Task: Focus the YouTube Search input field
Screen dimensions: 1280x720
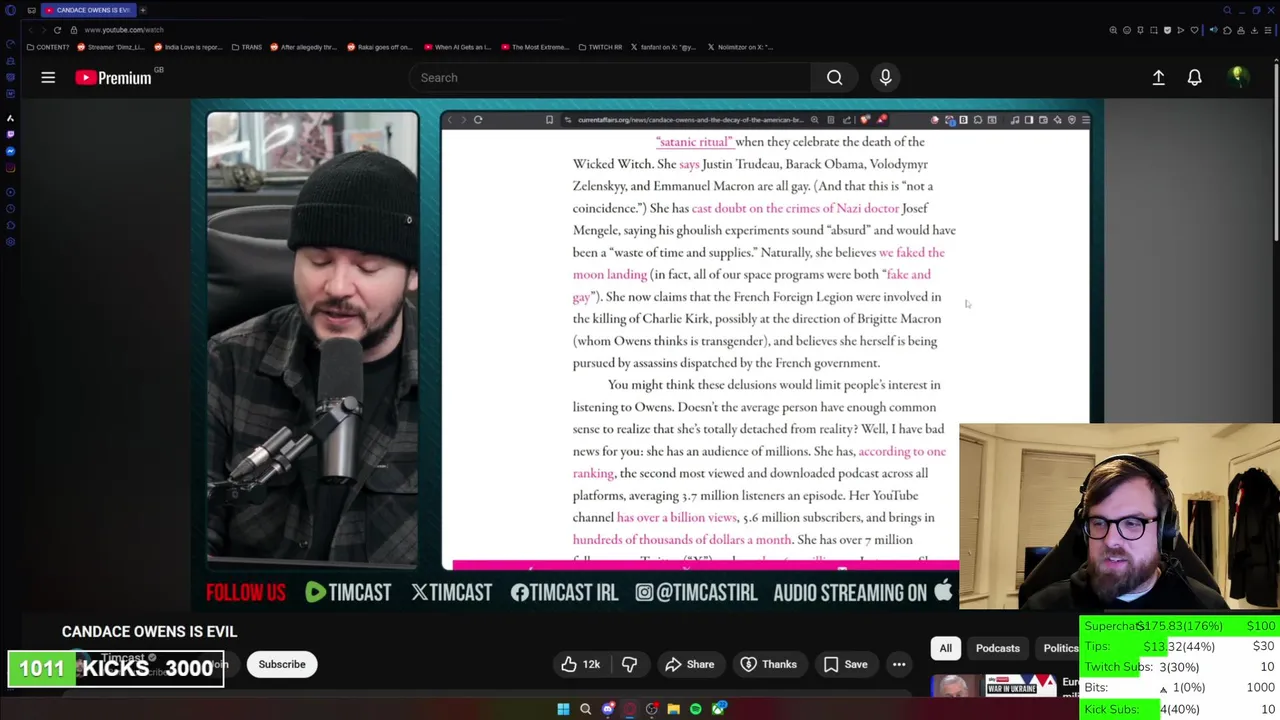Action: (610, 77)
